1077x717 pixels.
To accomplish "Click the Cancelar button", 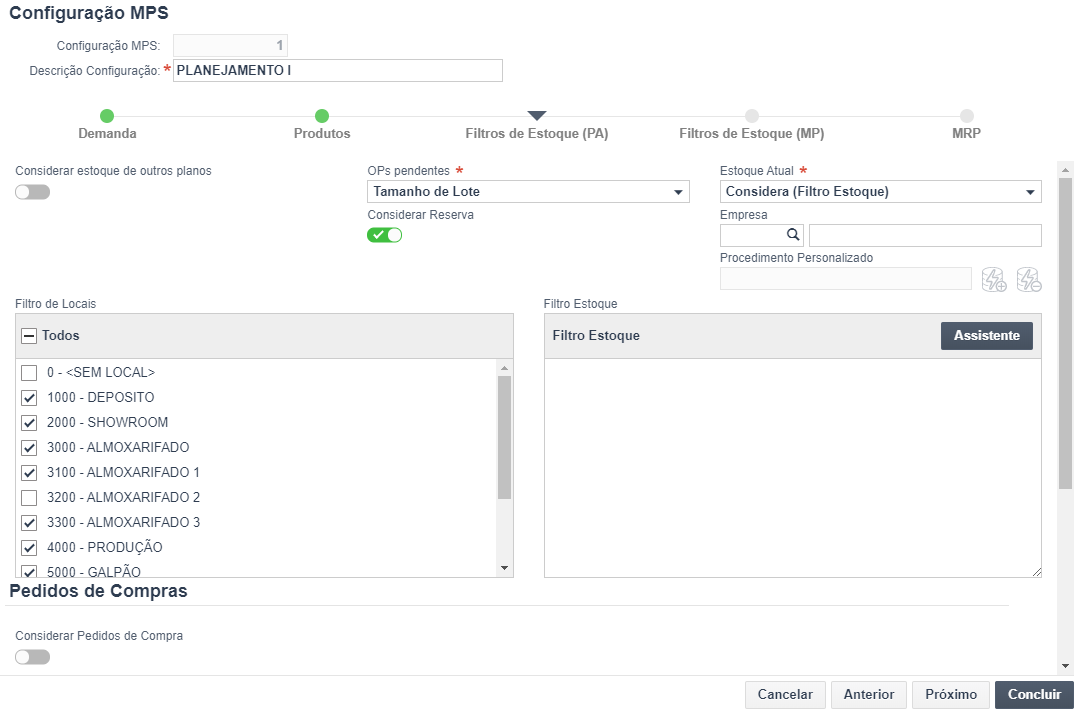I will coord(785,694).
